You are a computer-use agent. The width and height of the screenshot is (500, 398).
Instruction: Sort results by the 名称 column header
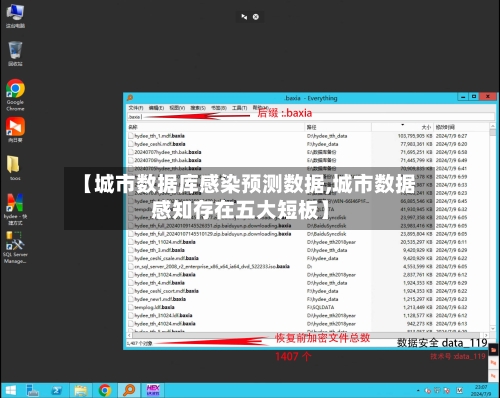tap(216, 127)
